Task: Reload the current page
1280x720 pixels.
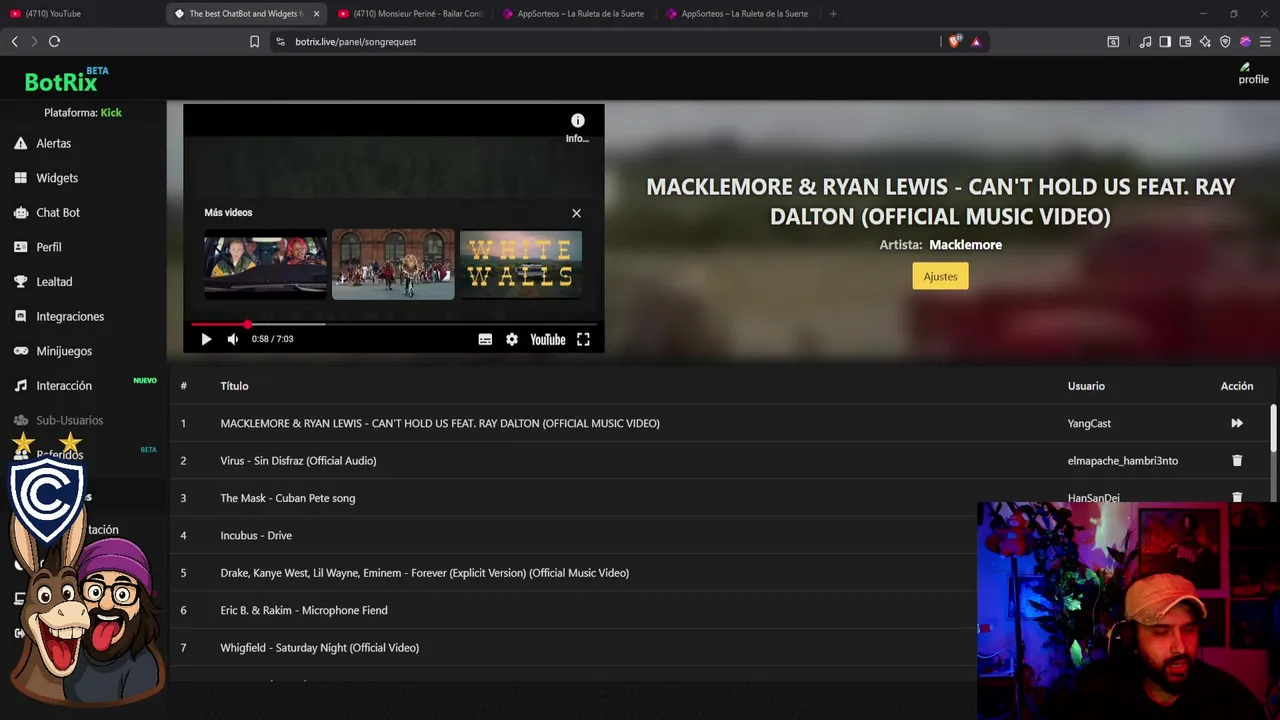Action: coord(54,41)
